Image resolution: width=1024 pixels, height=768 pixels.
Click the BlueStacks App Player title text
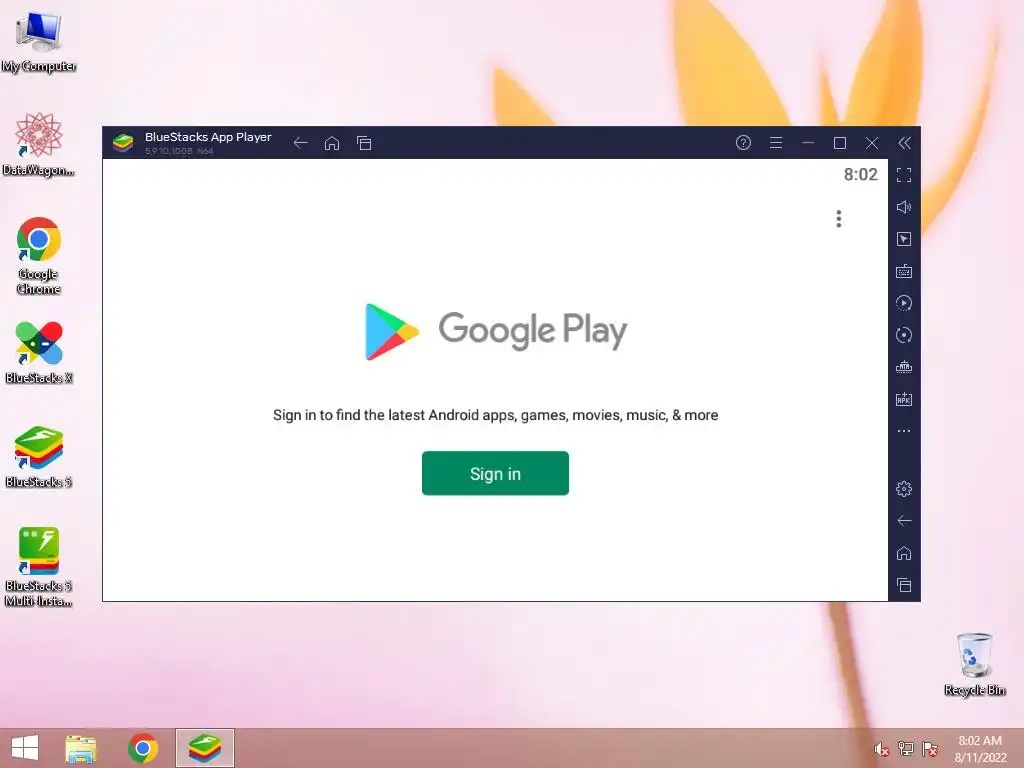(x=208, y=137)
